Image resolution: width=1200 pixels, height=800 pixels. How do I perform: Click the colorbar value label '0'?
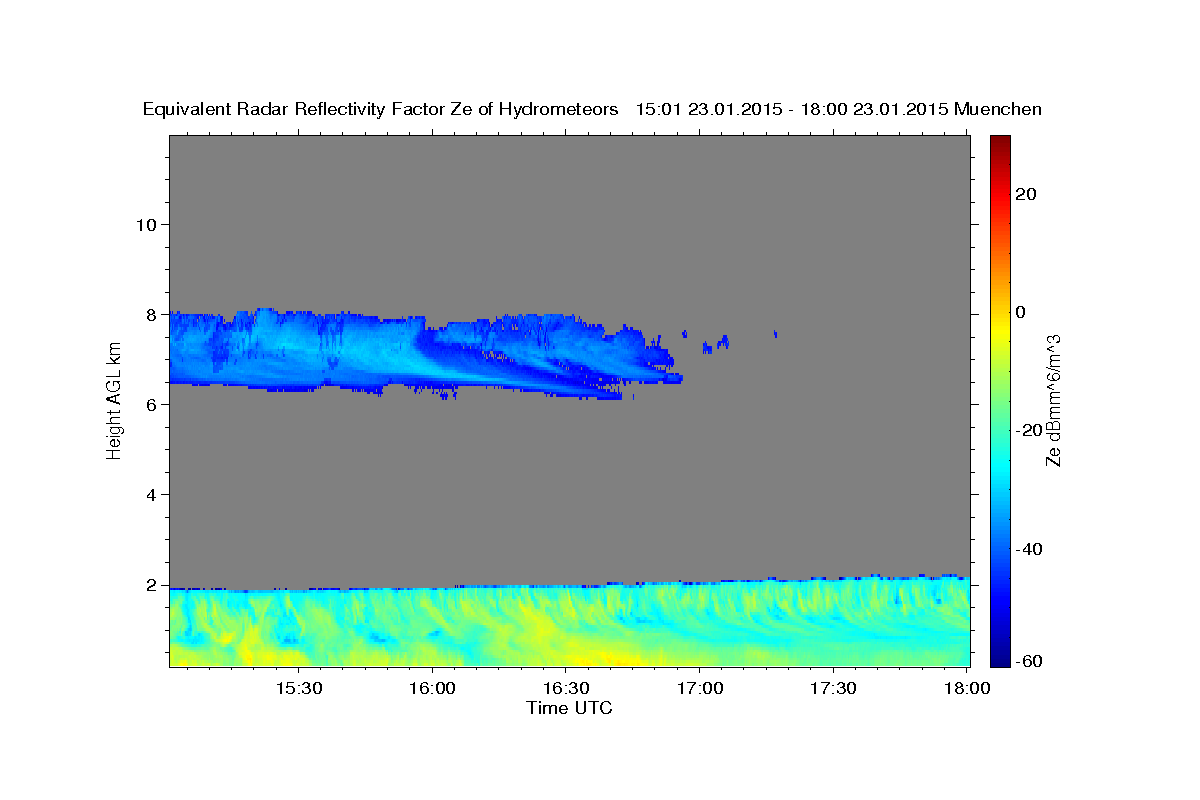coord(1022,312)
